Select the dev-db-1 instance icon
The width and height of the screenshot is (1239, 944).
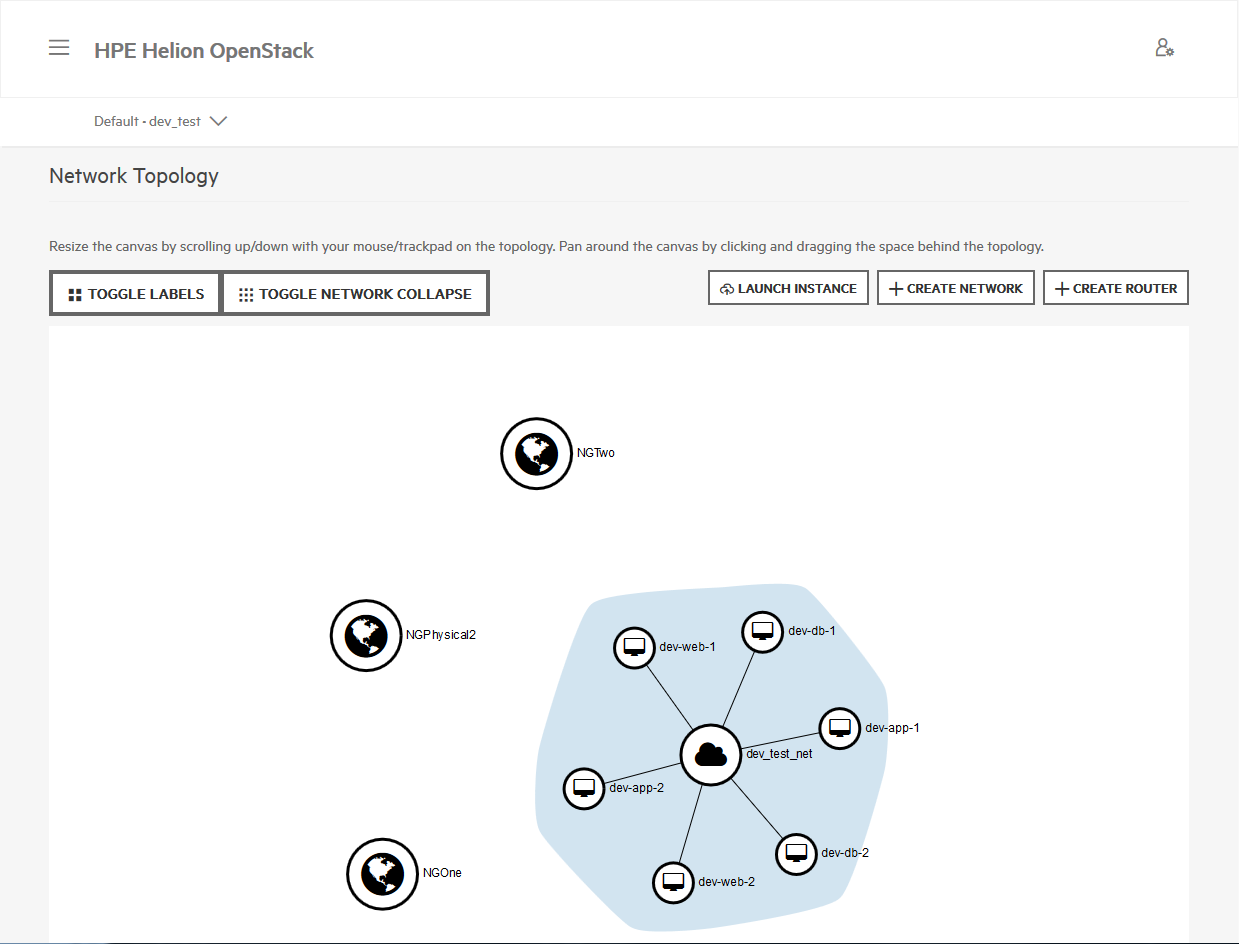(762, 632)
